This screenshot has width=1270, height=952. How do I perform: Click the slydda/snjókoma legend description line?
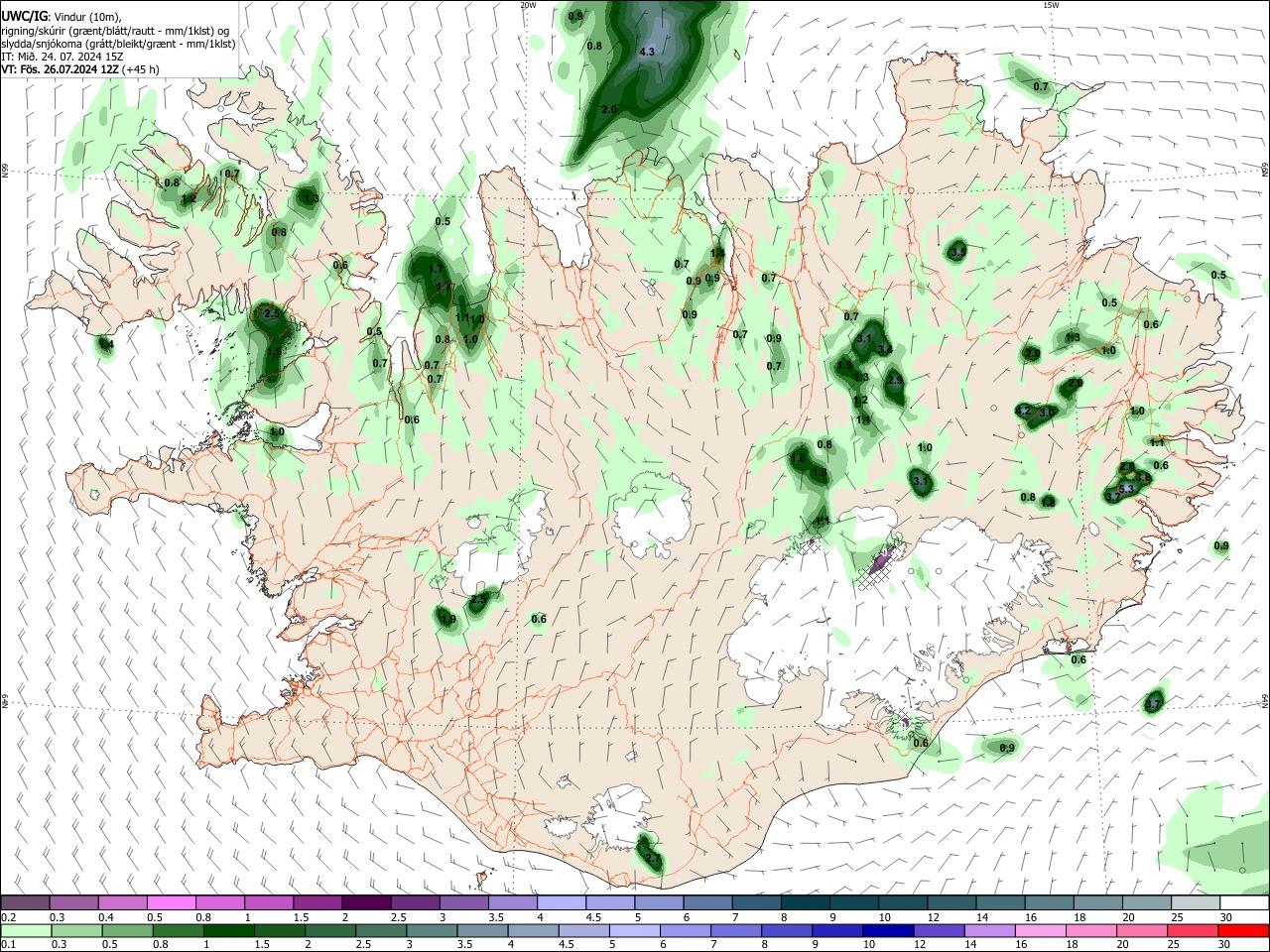[118, 44]
